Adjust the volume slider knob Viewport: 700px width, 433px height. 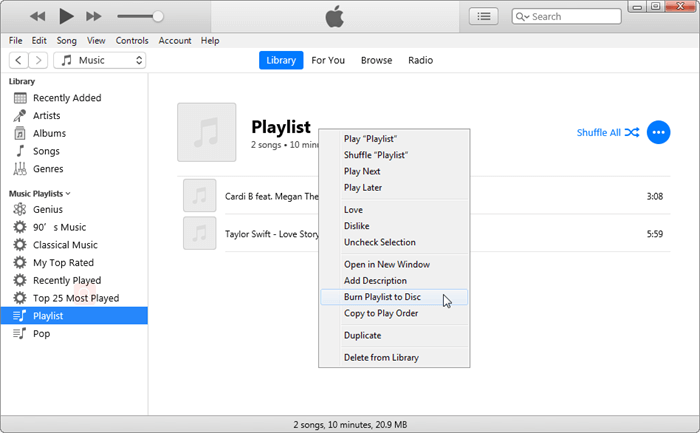coord(158,16)
